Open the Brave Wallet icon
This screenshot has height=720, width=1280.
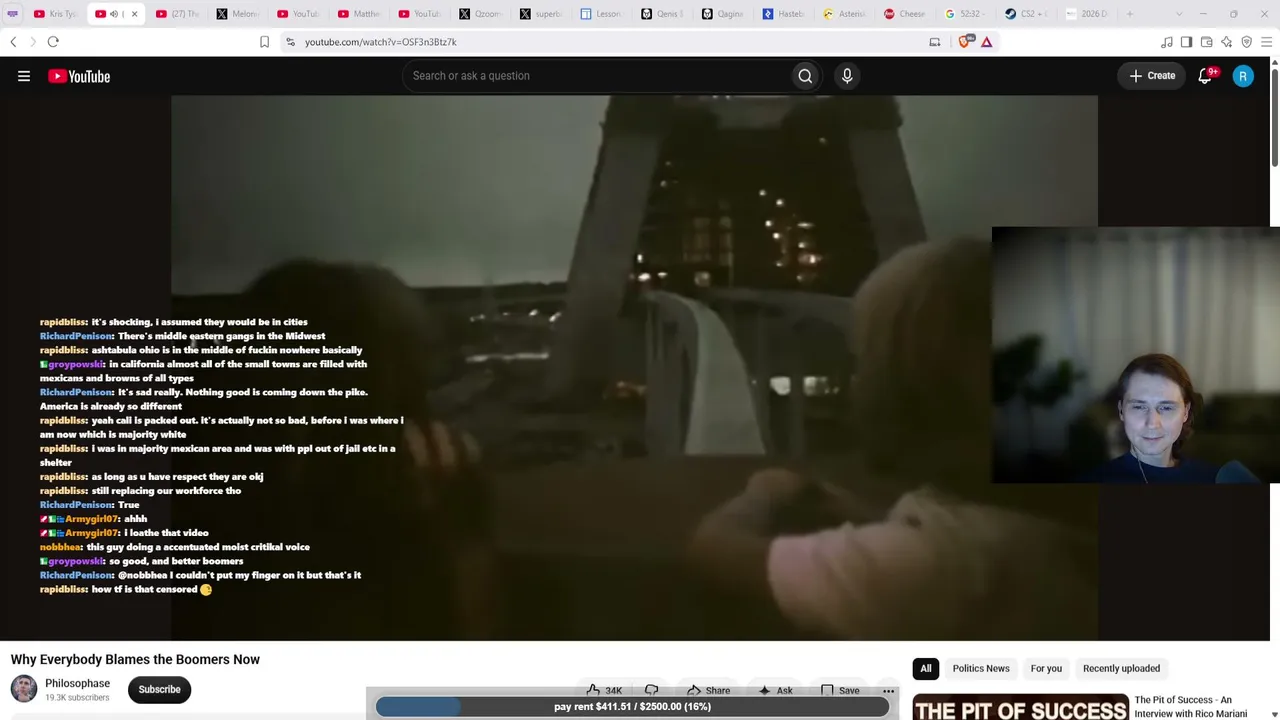[x=1206, y=42]
